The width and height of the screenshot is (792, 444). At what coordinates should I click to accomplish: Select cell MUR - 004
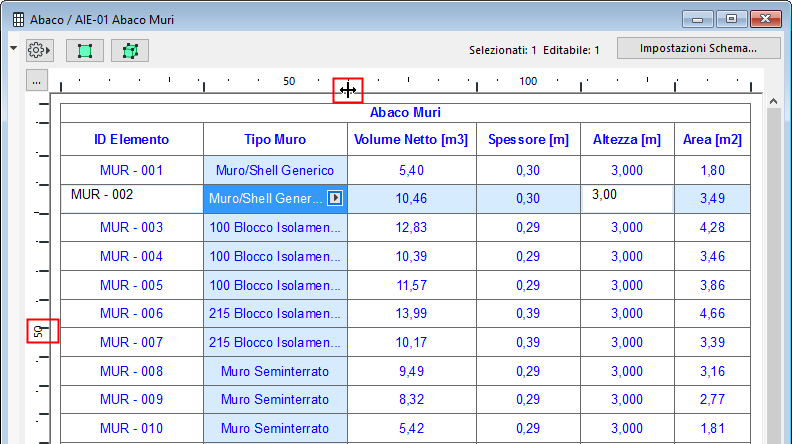(x=132, y=256)
